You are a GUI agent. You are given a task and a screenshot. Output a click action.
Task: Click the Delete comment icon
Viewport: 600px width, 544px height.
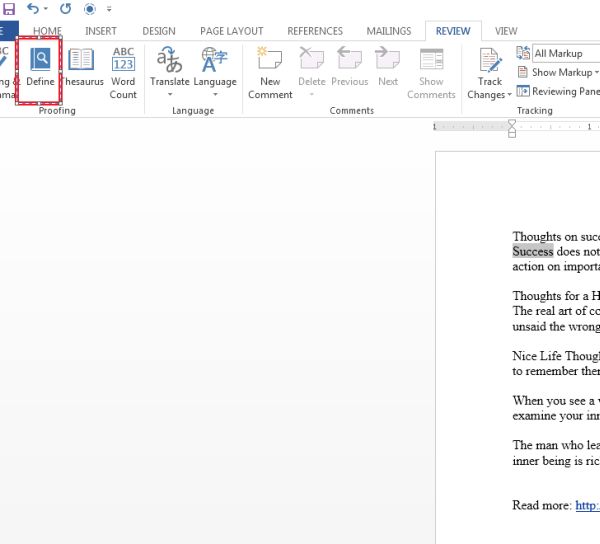[312, 58]
